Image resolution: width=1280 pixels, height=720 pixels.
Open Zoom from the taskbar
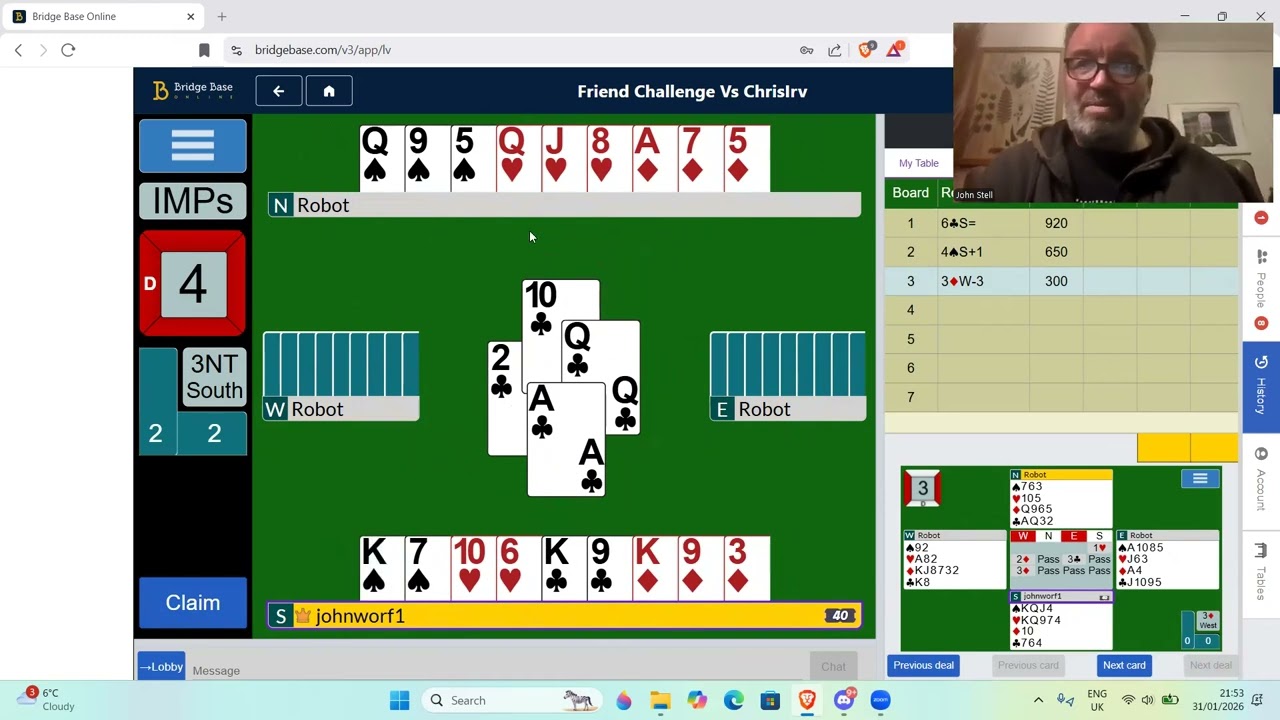pyautogui.click(x=880, y=700)
